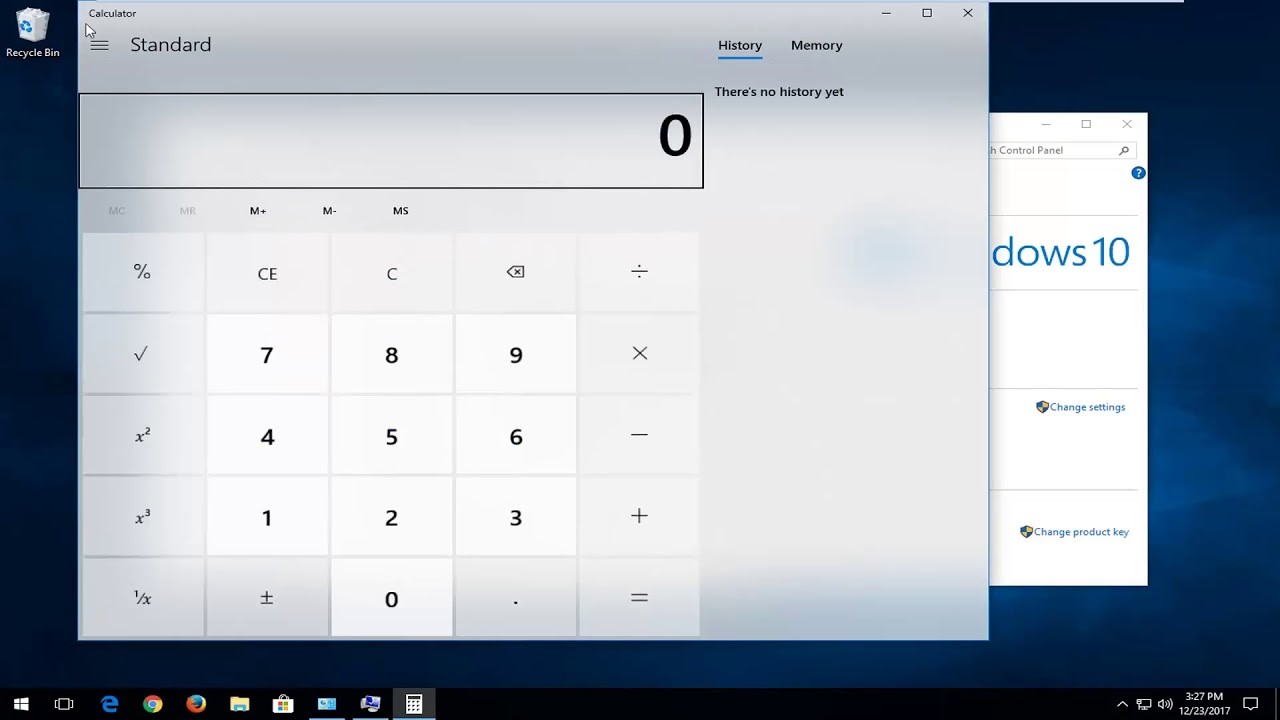Open Microsoft Store from the taskbar
Image resolution: width=1280 pixels, height=720 pixels.
tap(283, 704)
